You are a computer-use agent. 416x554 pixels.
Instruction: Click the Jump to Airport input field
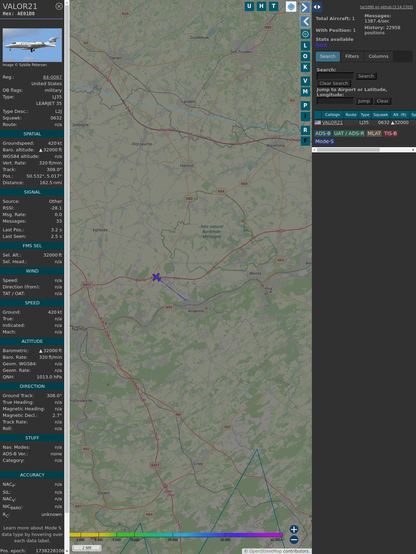coord(335,101)
